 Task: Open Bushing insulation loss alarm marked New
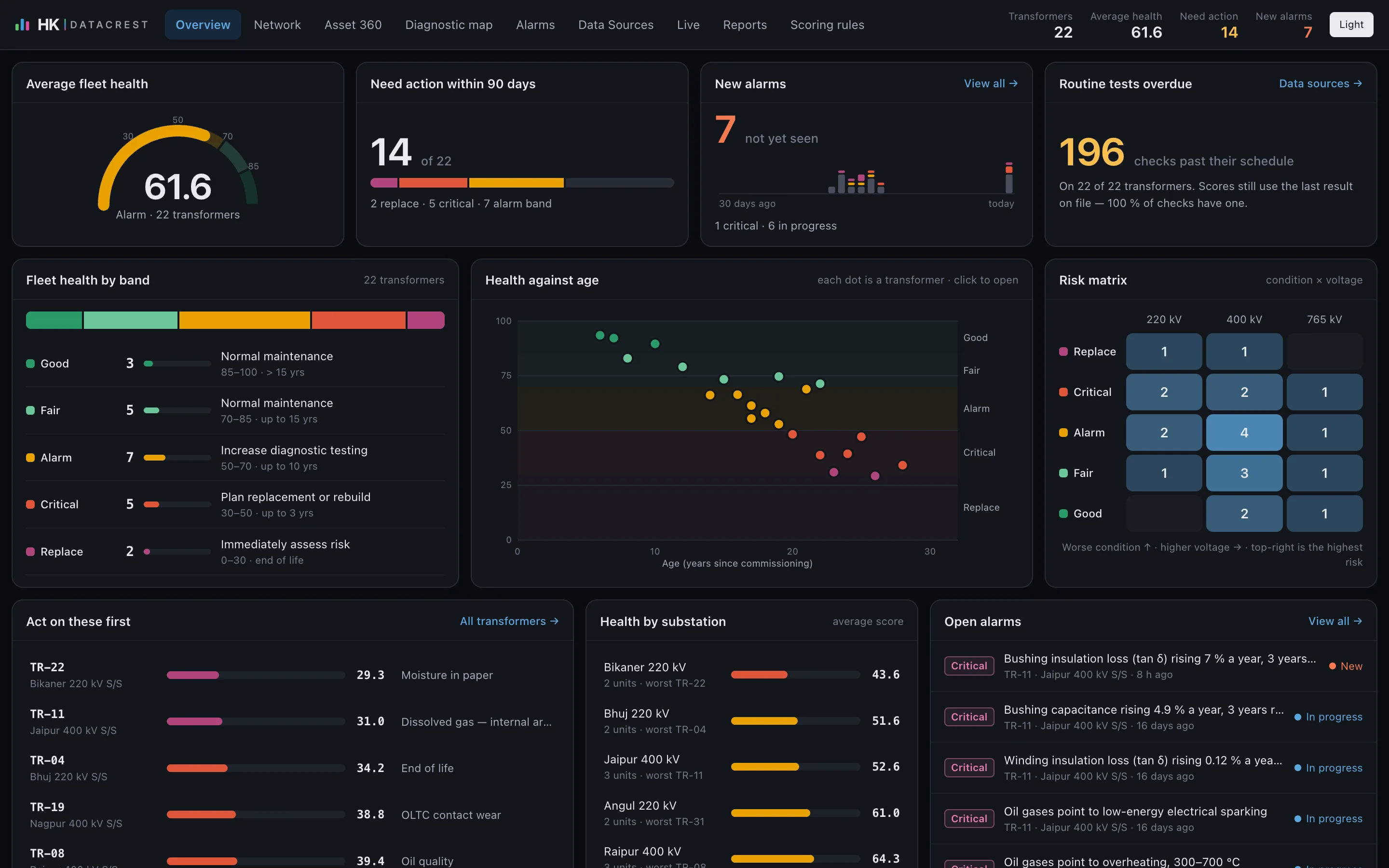pyautogui.click(x=1154, y=666)
